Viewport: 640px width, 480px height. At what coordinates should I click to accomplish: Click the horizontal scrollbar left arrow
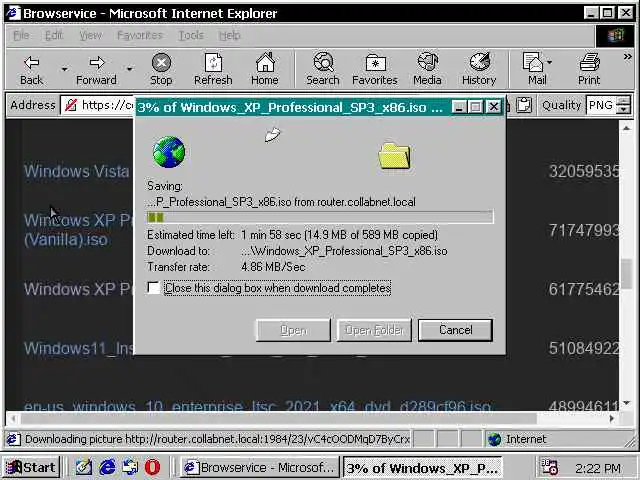[x=13, y=418]
